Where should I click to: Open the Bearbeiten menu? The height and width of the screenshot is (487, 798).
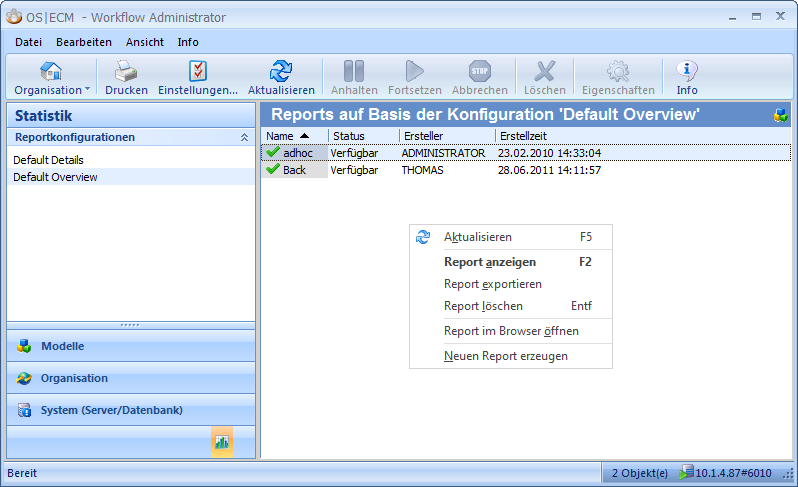point(84,42)
